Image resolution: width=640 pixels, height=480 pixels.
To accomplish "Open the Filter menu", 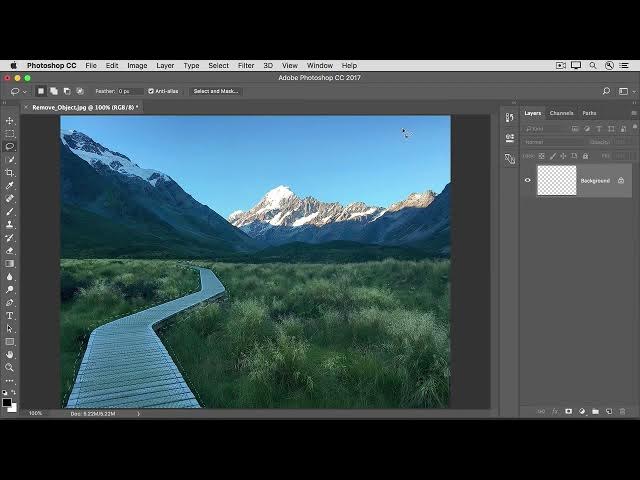I will pos(246,65).
